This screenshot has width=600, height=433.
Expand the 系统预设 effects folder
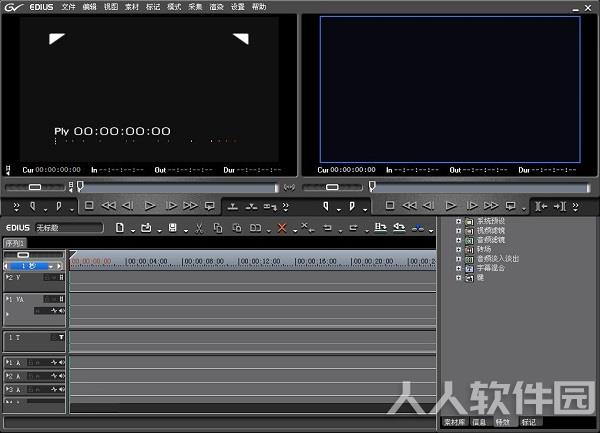tap(459, 221)
